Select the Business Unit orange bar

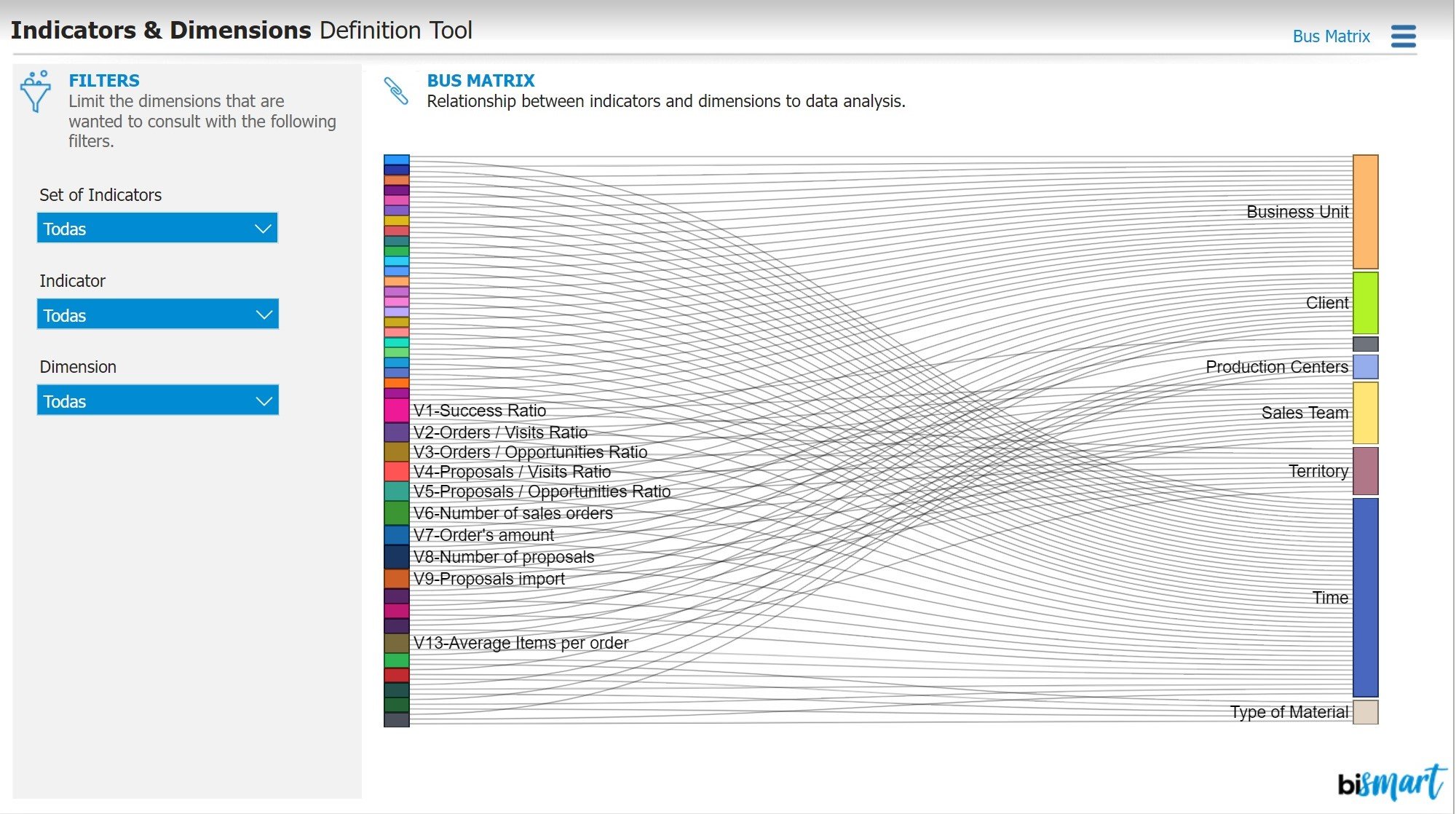click(x=1365, y=212)
